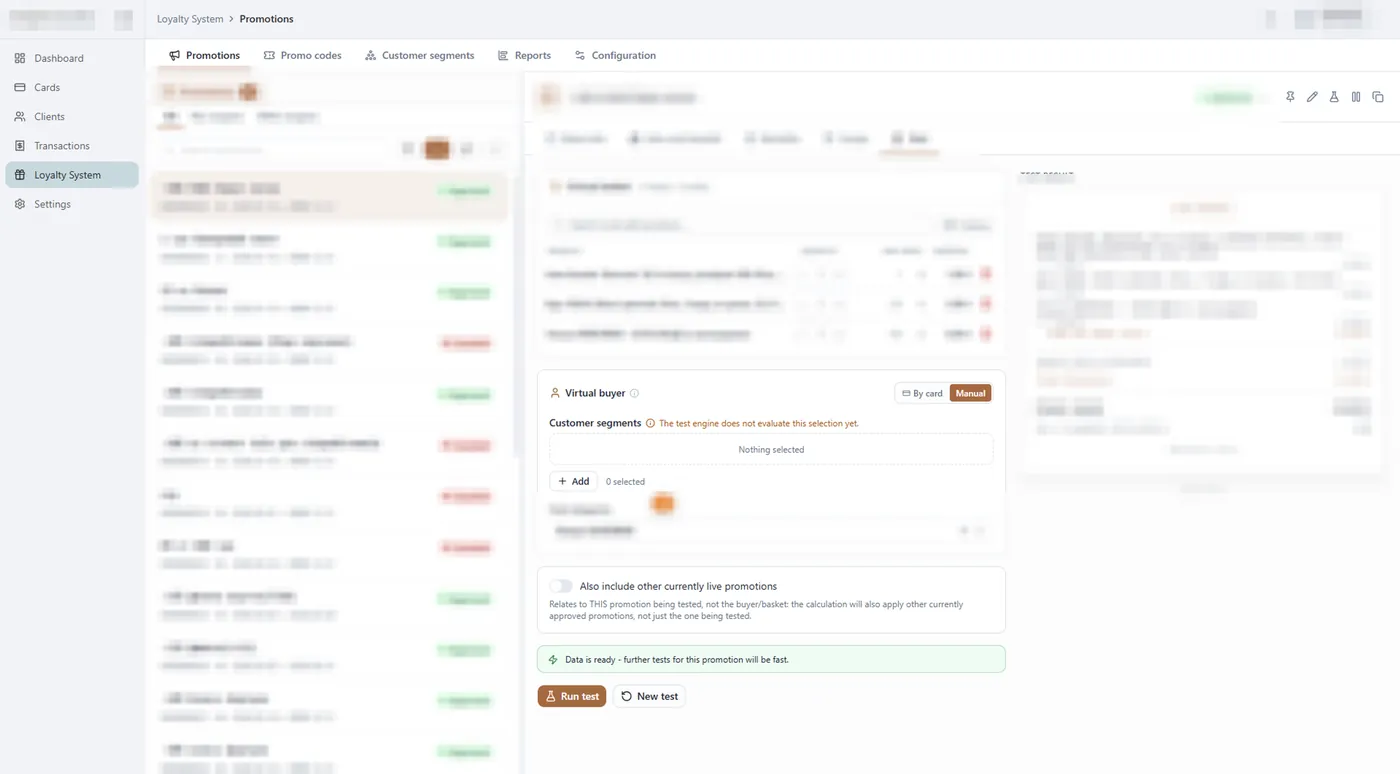
Task: Click the 'Nothing selected' segments field
Action: click(x=771, y=449)
